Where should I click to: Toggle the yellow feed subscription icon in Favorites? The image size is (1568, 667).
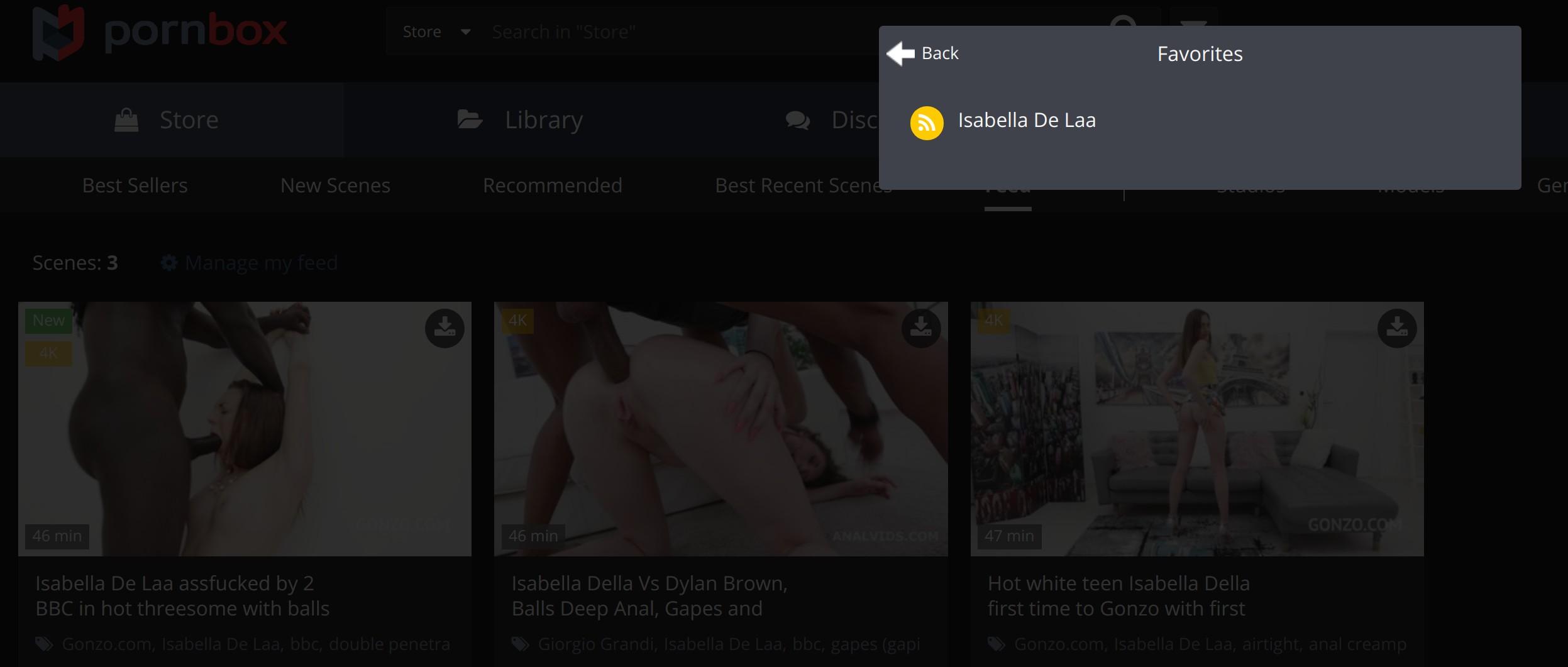pyautogui.click(x=926, y=123)
